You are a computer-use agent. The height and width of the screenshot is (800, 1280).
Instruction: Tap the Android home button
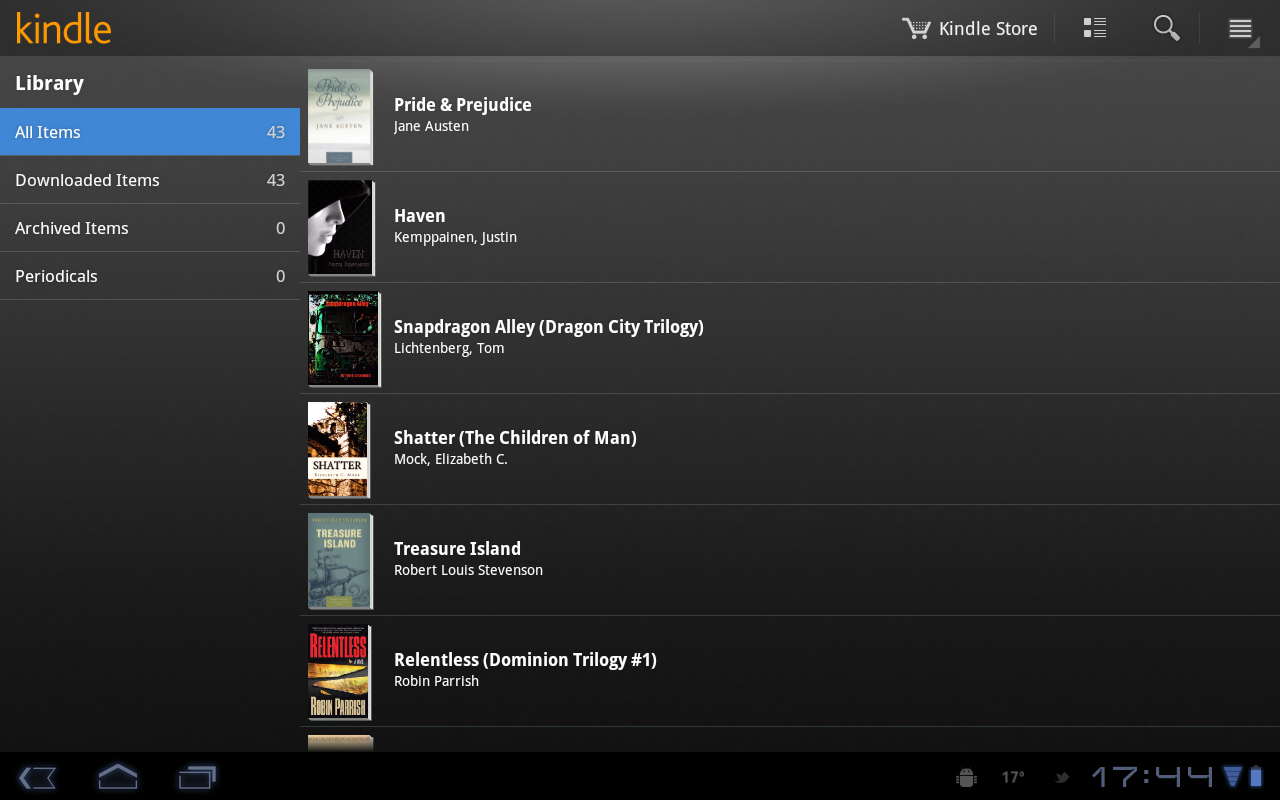(117, 777)
